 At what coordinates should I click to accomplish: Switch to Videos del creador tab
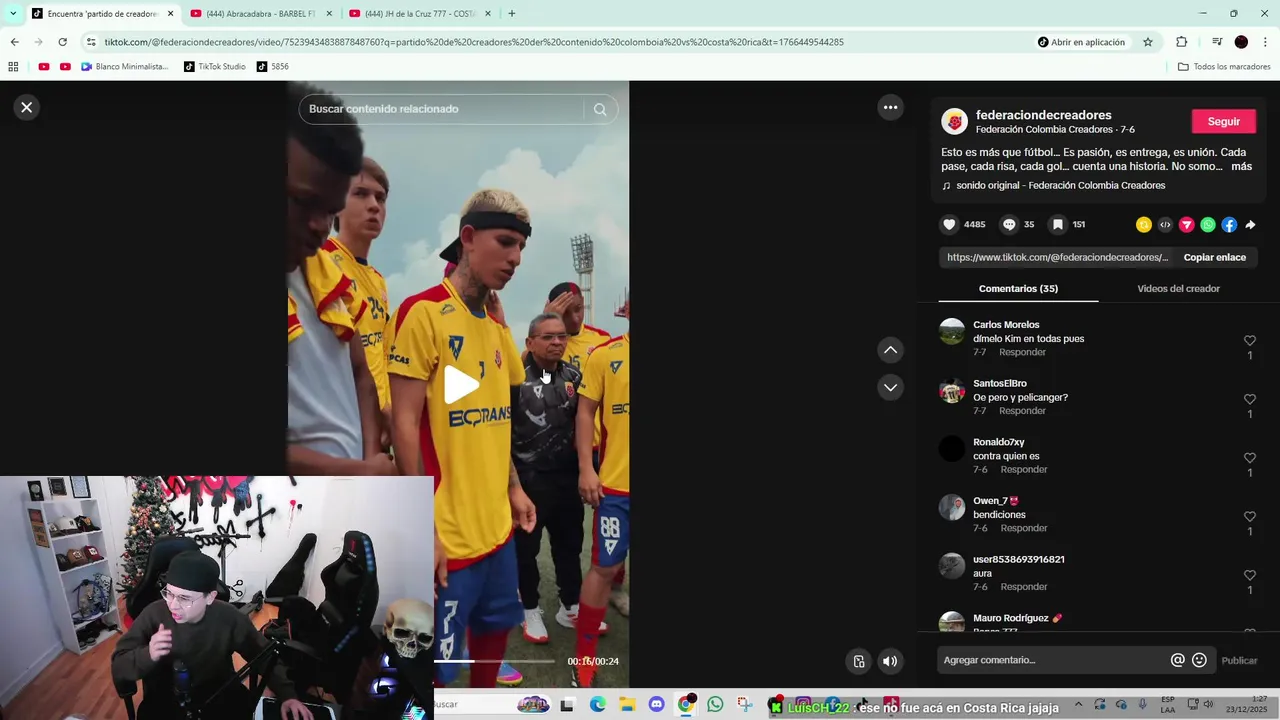[1178, 289]
